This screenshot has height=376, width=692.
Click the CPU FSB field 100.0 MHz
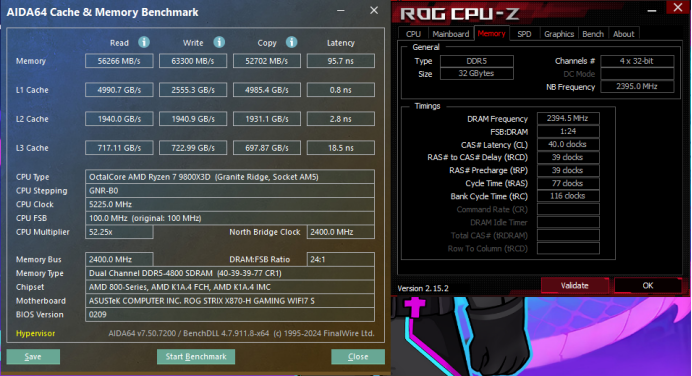point(230,218)
